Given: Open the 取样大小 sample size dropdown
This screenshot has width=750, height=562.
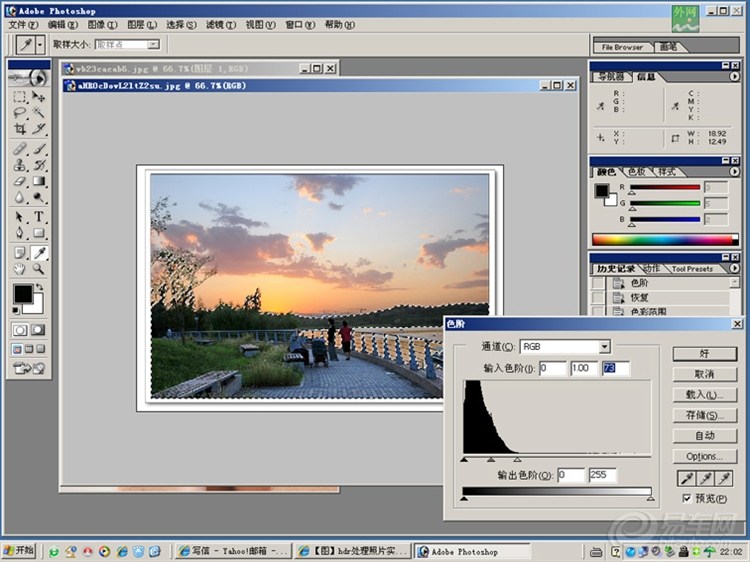Looking at the screenshot, I should (x=153, y=44).
